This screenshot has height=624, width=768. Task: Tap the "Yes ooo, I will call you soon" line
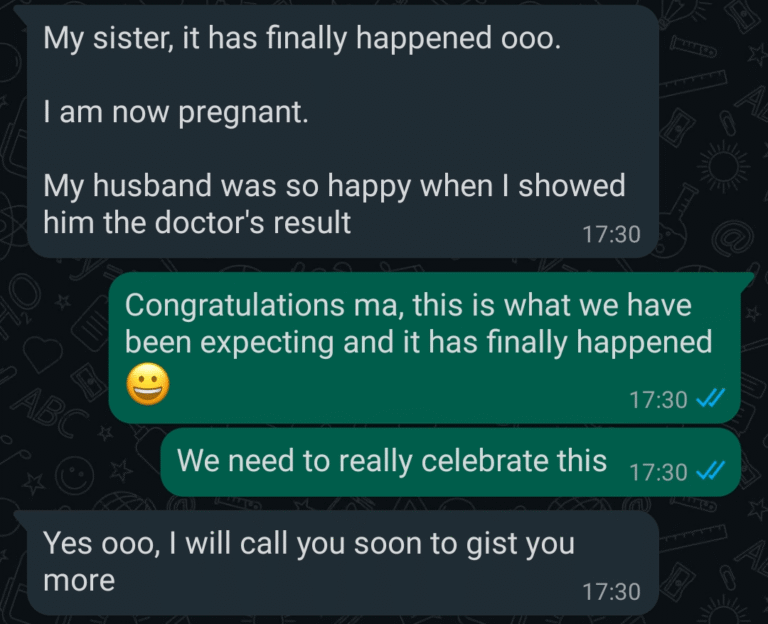point(308,543)
